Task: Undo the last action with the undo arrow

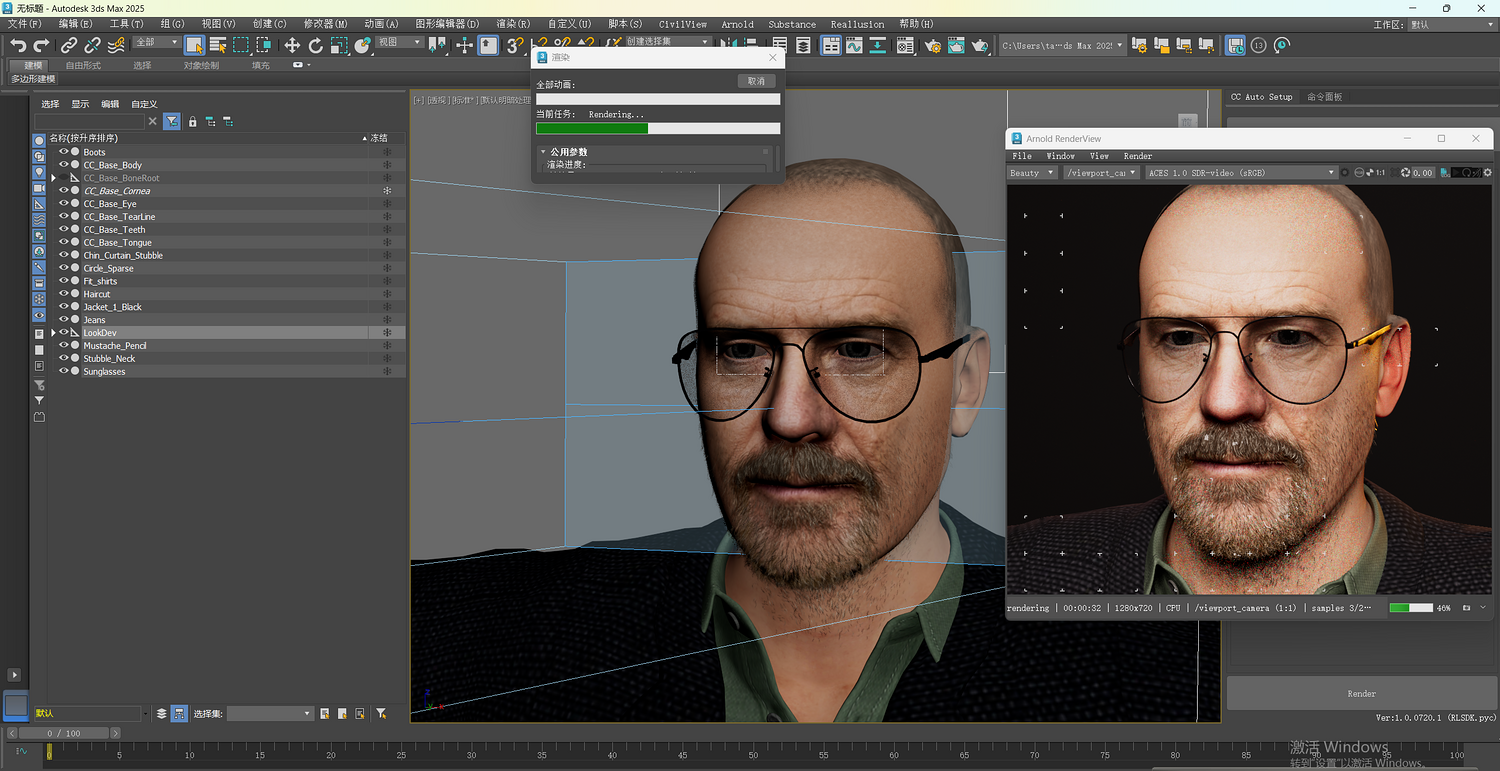Action: [x=18, y=45]
